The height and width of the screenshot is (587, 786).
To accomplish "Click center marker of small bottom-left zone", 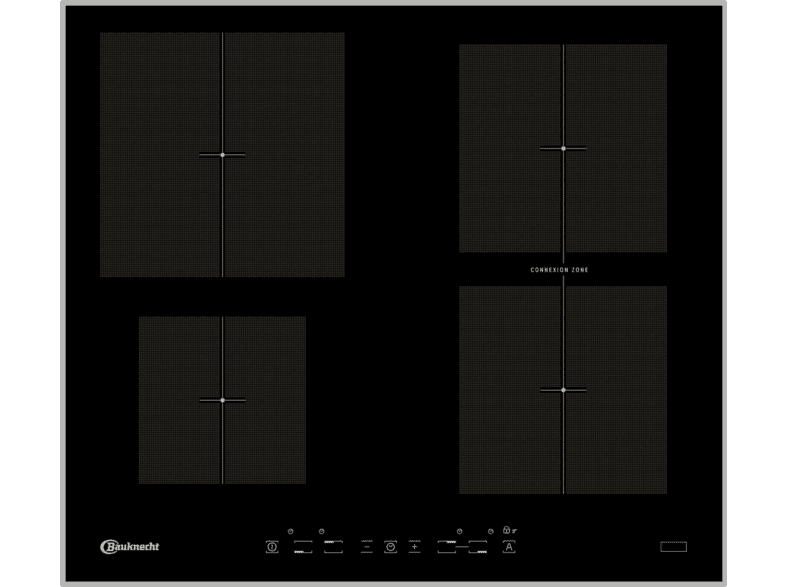I will pos(222,400).
